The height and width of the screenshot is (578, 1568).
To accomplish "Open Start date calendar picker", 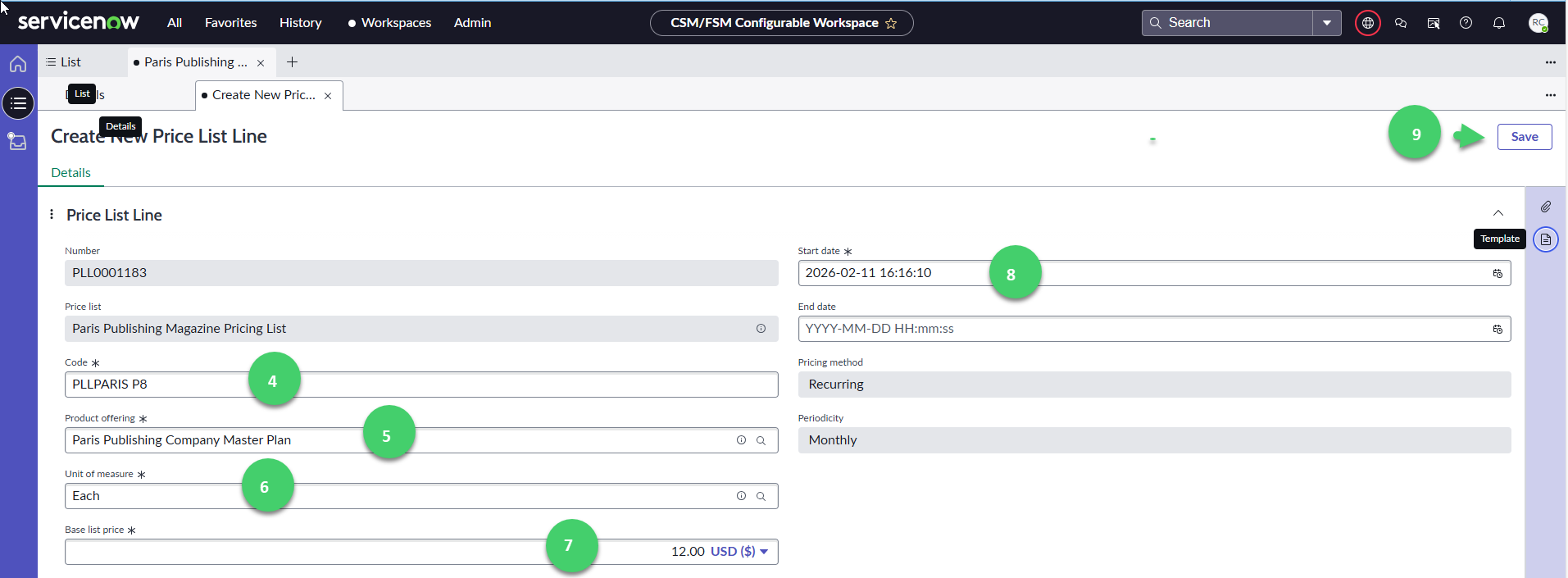I will [1497, 274].
